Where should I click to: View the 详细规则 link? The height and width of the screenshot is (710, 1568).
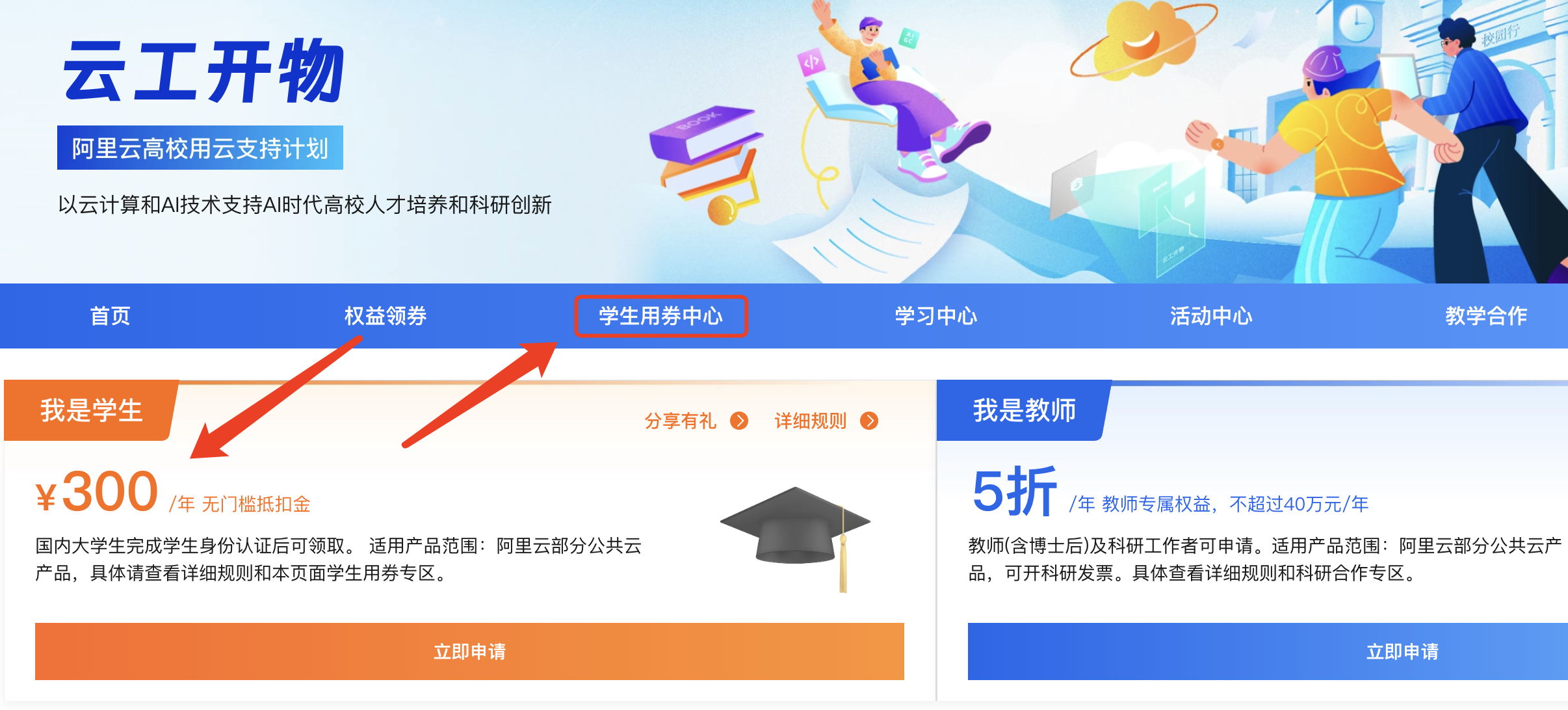pos(811,421)
